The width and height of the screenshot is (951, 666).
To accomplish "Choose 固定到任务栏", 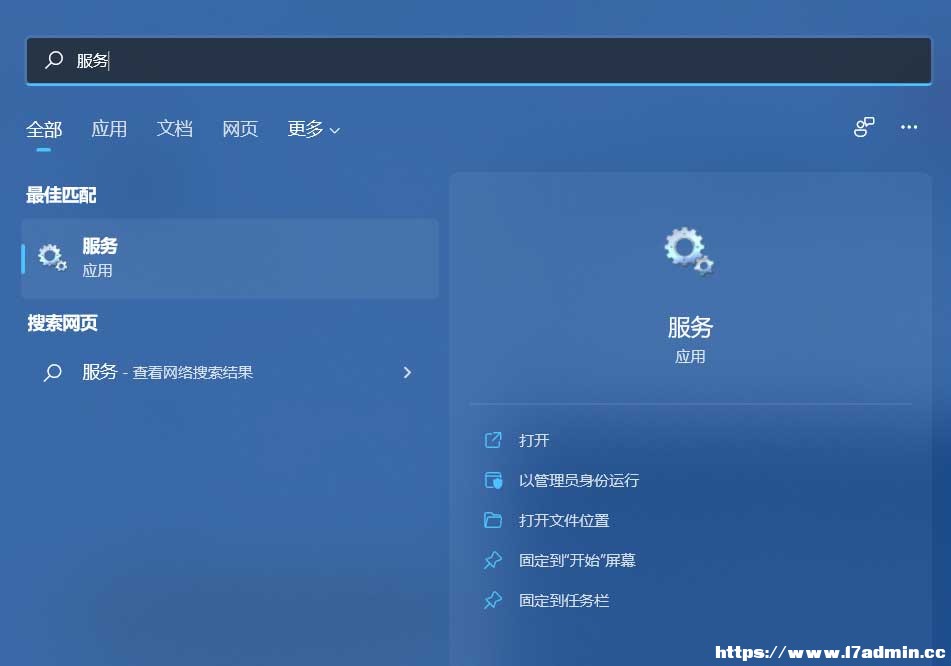I will pos(564,600).
